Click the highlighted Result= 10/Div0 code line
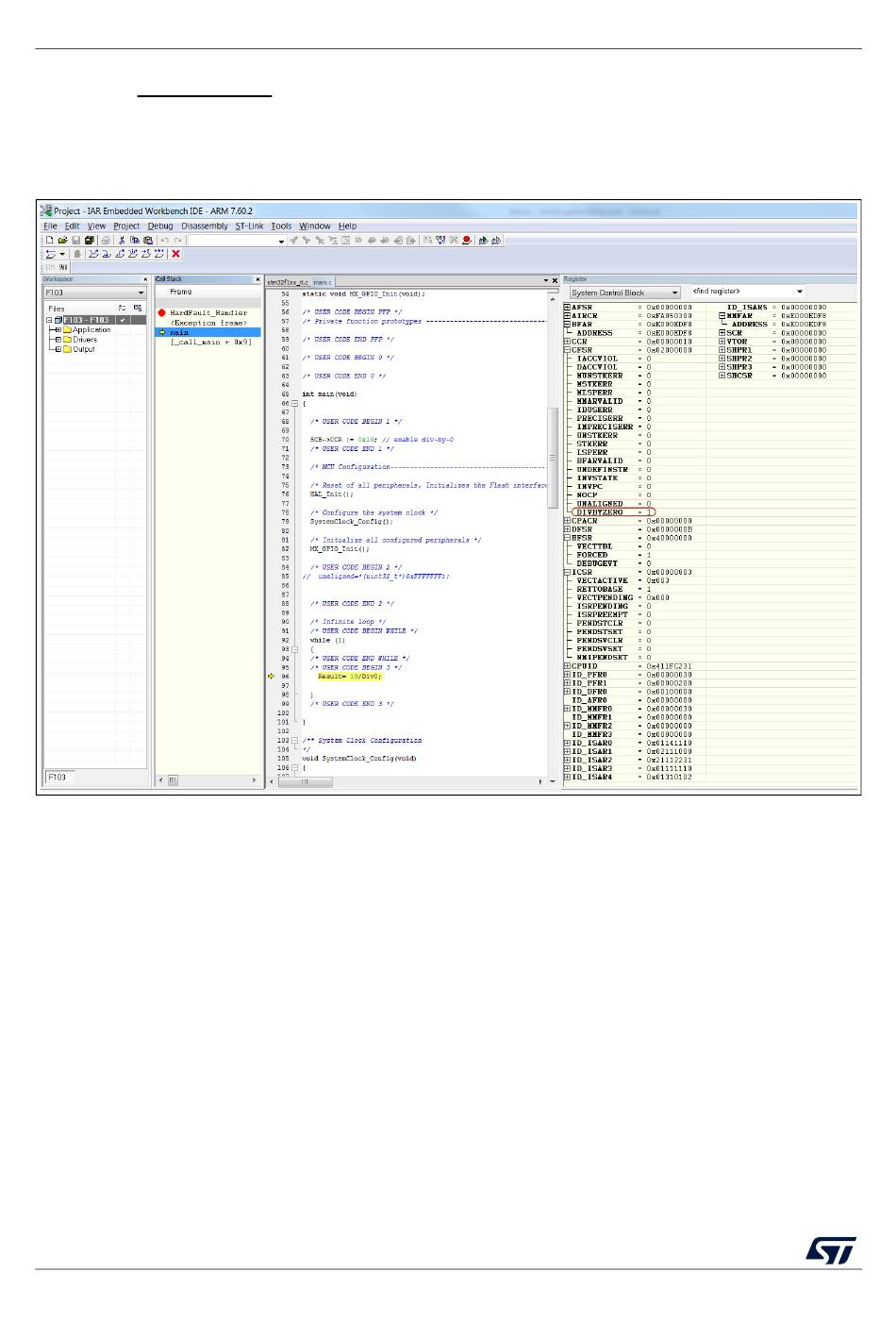Image resolution: width=896 pixels, height=1340 pixels. click(349, 677)
